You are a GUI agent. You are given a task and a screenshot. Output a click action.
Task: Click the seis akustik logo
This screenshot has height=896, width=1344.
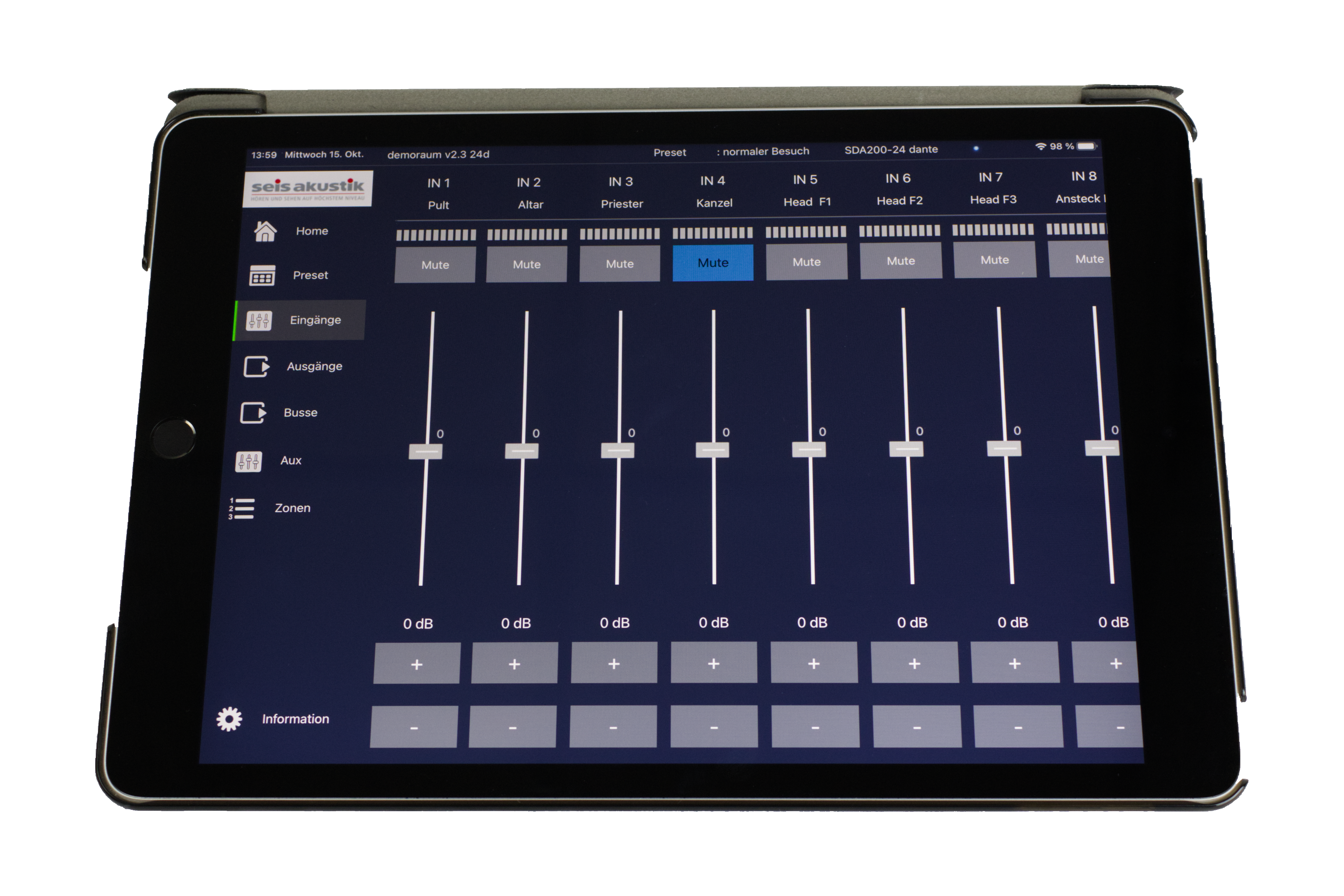click(x=308, y=188)
